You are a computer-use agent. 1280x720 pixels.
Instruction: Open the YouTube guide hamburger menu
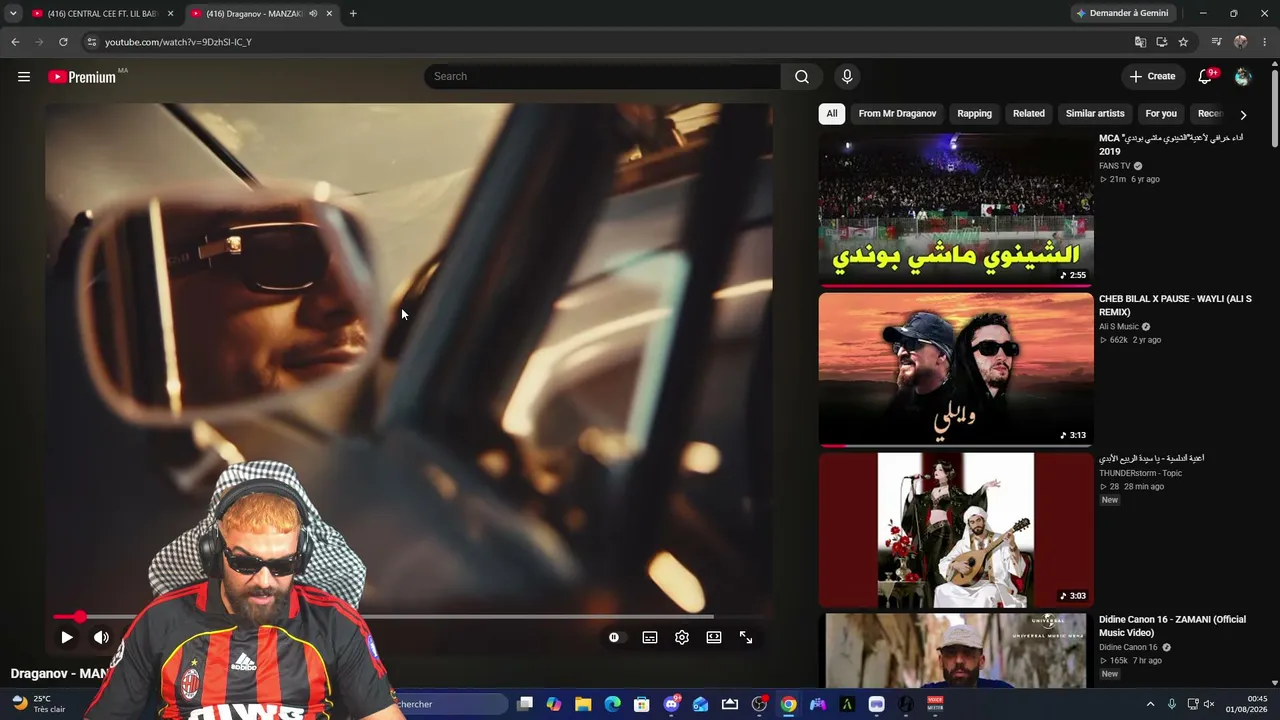point(24,77)
